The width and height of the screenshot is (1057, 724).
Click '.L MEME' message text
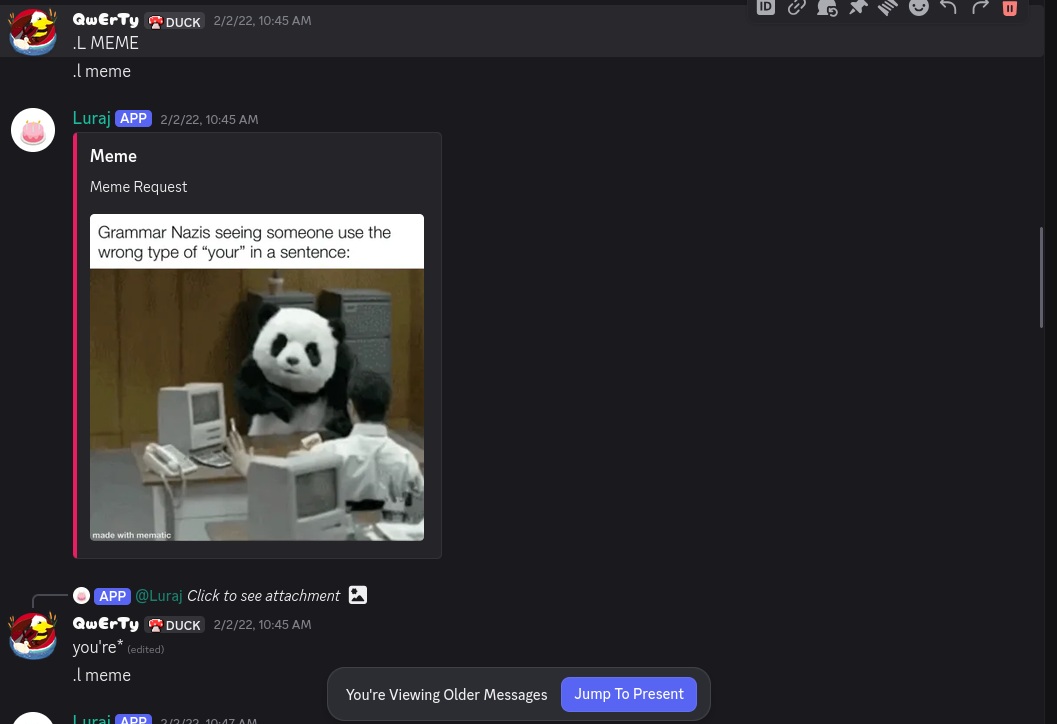(106, 43)
